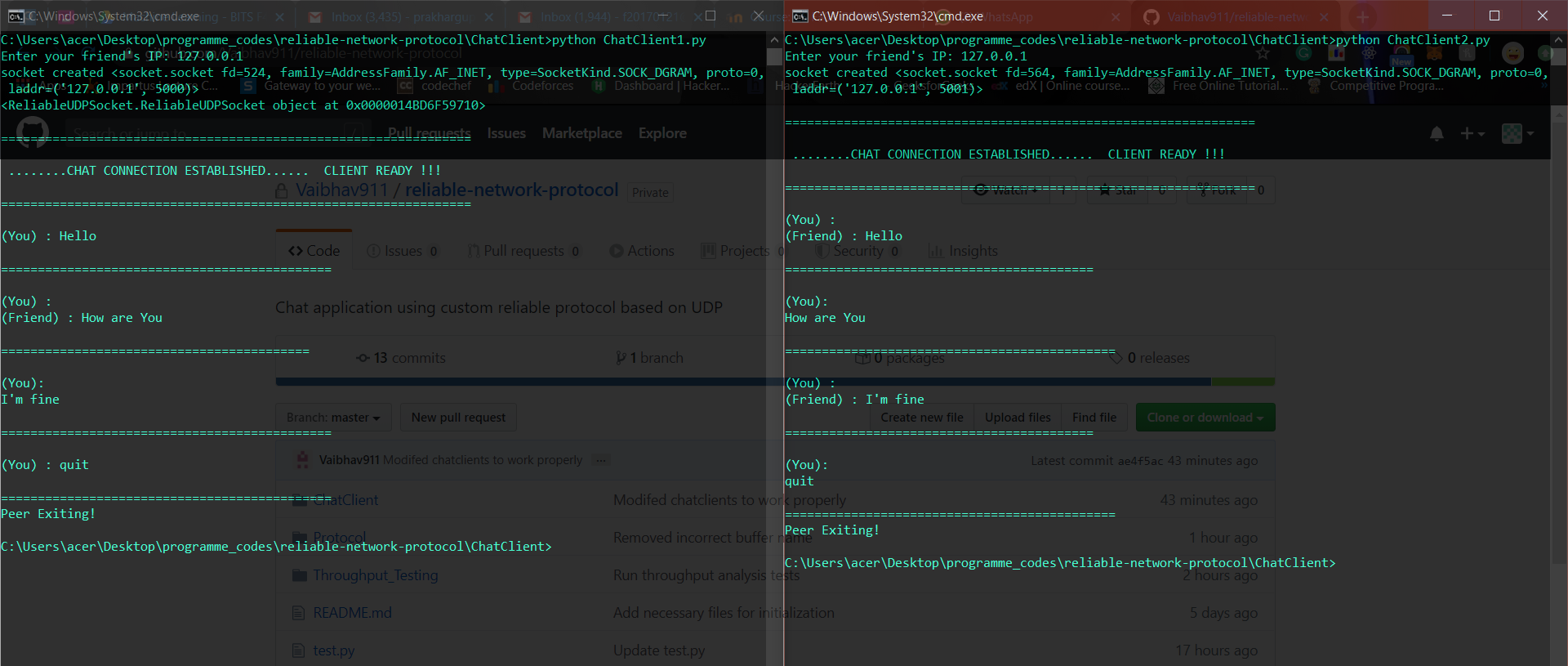Click the GitHub octocat logo
This screenshot has height=666, width=1568.
click(33, 132)
